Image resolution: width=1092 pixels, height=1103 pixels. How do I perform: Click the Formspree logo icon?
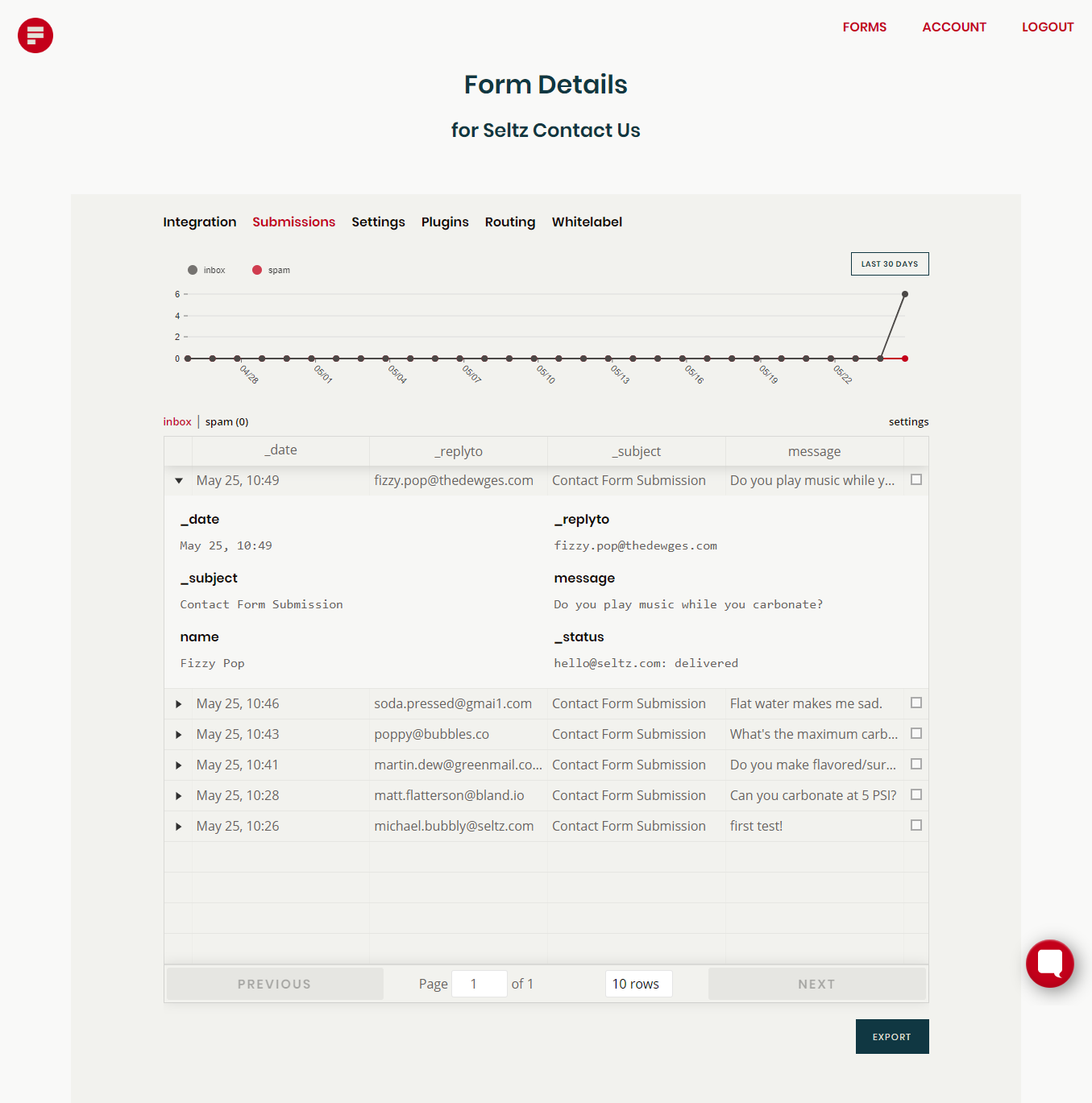pyautogui.click(x=35, y=35)
